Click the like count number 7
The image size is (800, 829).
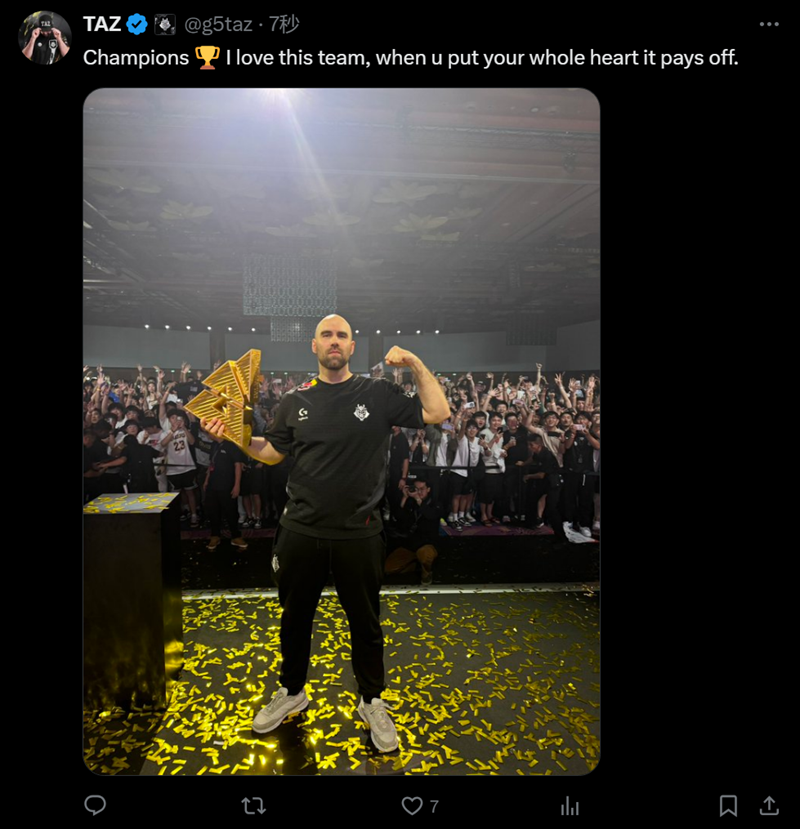pos(434,806)
